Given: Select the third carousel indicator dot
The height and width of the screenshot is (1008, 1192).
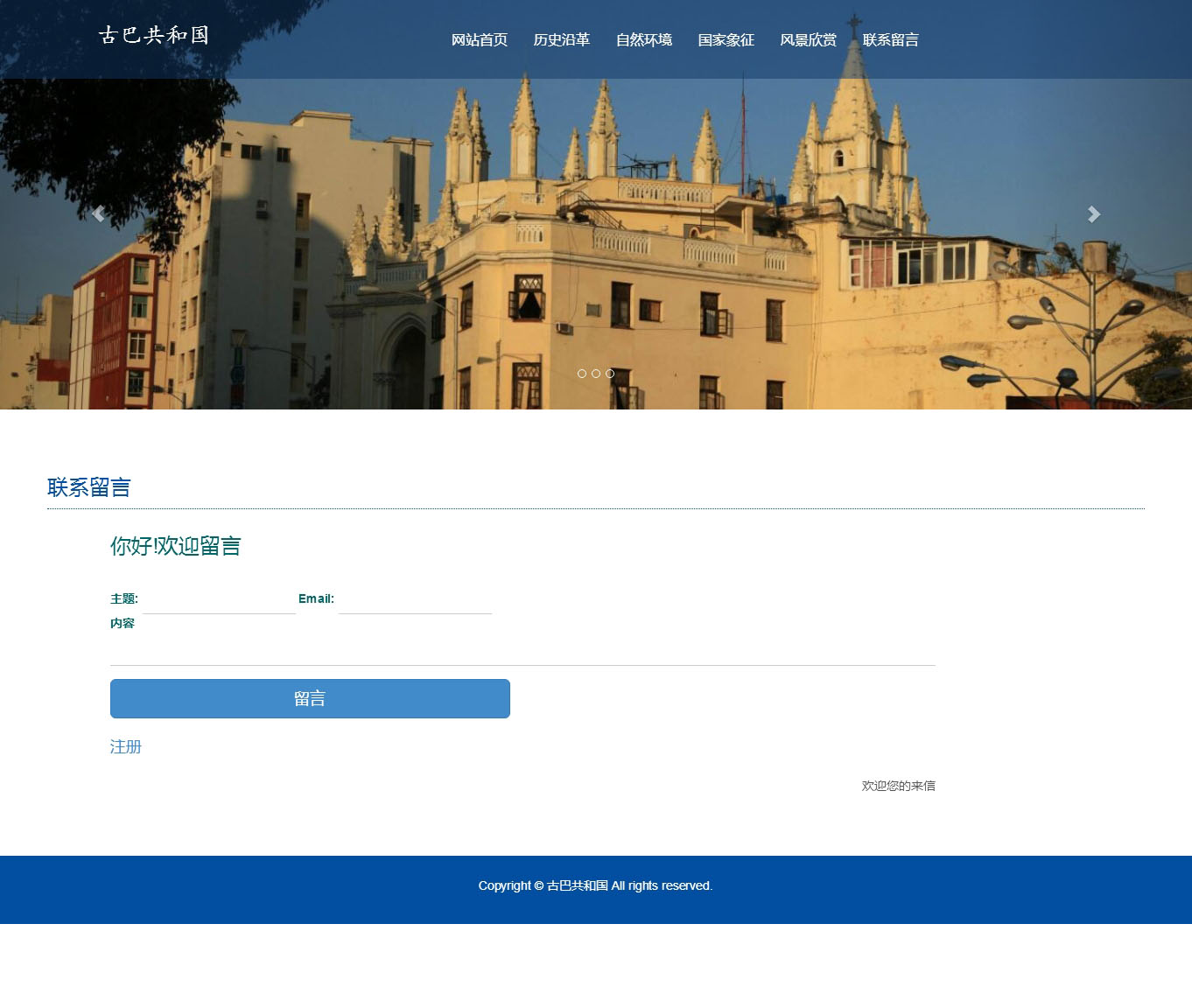Looking at the screenshot, I should pos(610,374).
